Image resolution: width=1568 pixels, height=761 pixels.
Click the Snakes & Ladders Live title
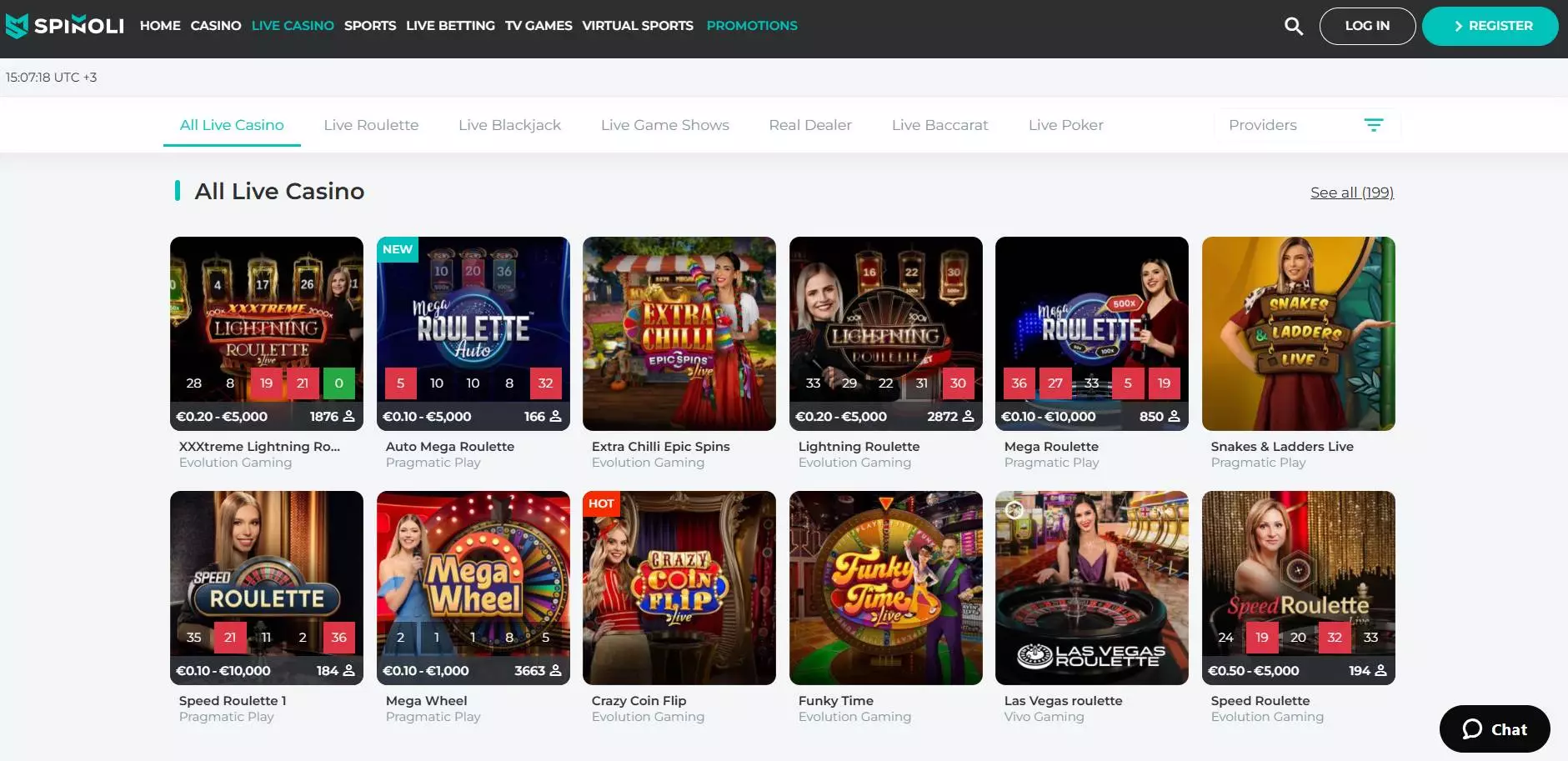(1282, 447)
